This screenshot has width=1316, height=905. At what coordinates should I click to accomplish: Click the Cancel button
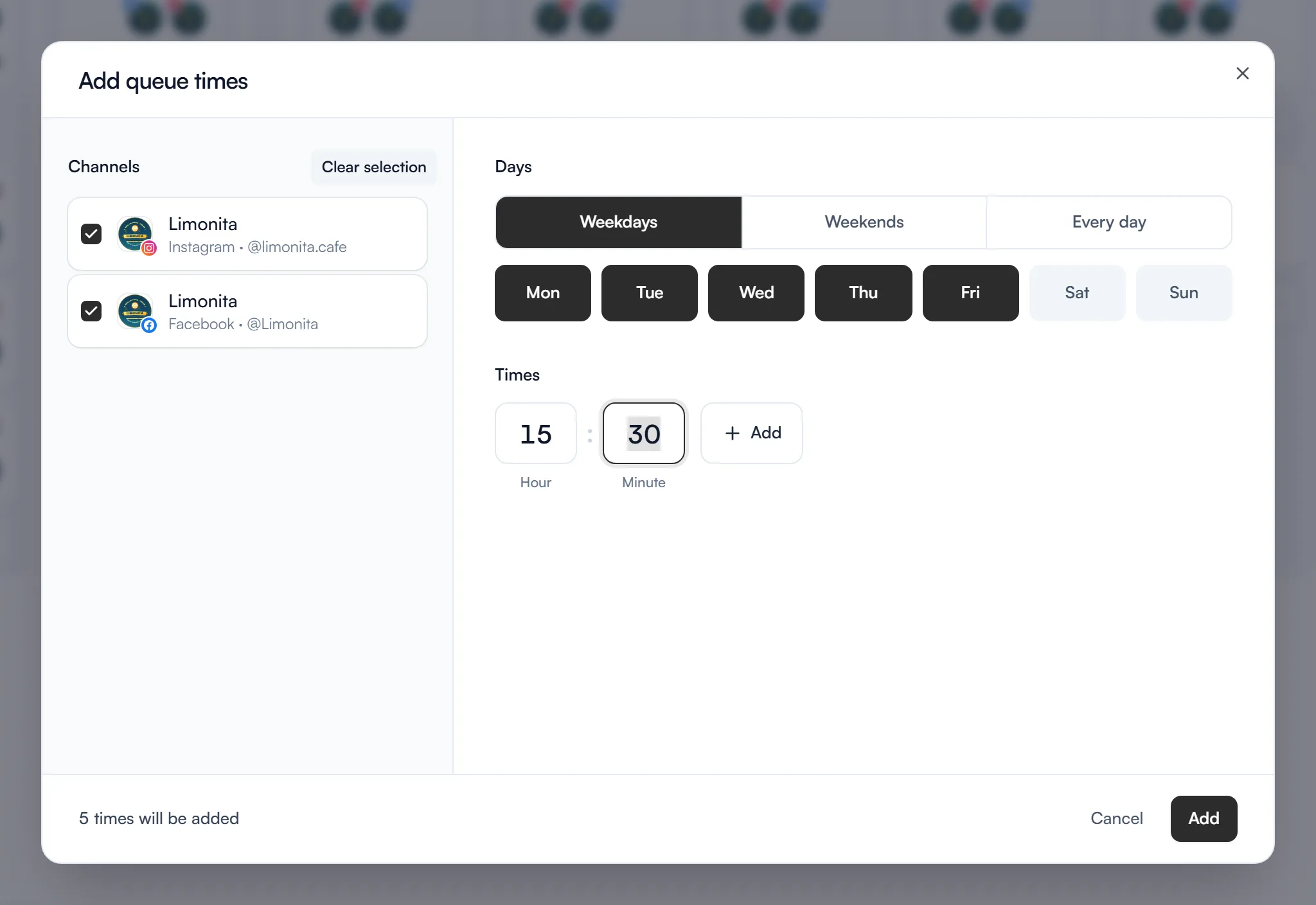[1116, 818]
